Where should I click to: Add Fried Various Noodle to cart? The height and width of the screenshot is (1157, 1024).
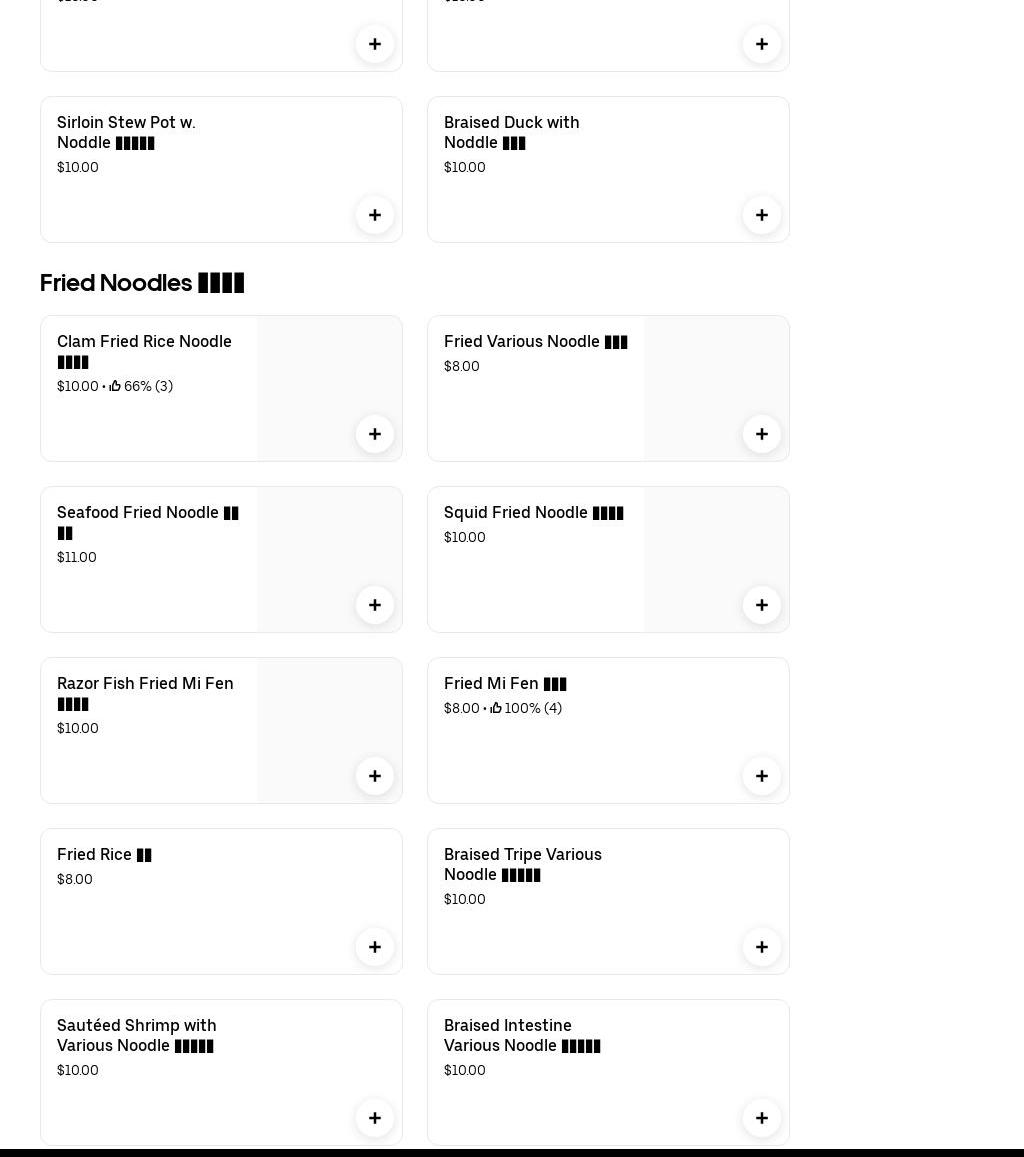click(762, 434)
